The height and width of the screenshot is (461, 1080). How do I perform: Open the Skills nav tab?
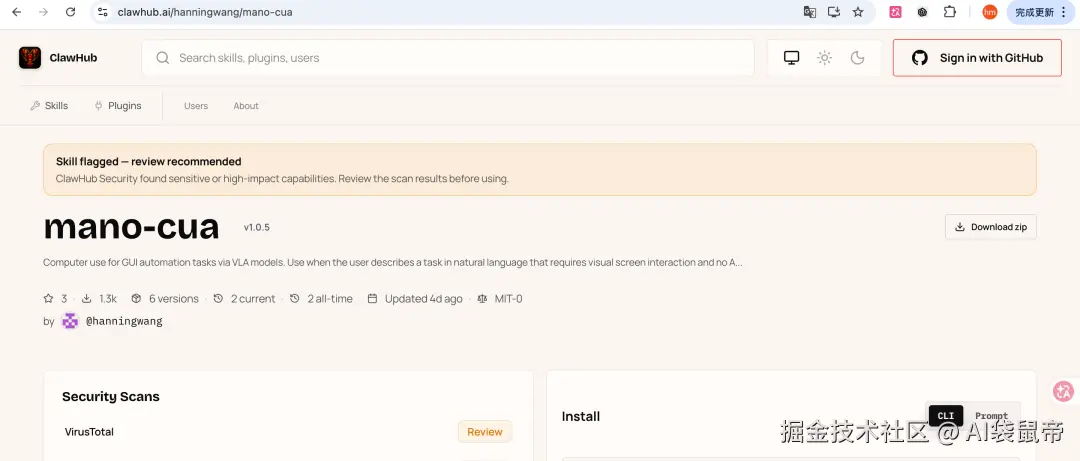[x=49, y=105]
